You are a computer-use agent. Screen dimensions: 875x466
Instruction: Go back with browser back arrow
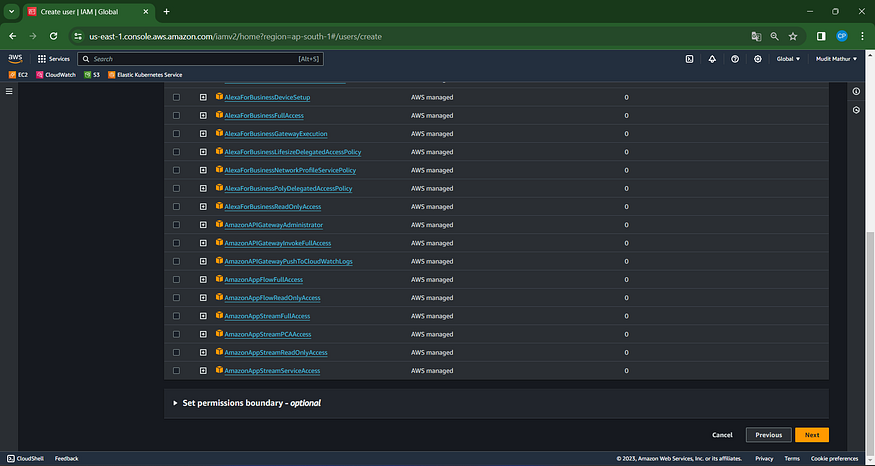click(x=12, y=36)
